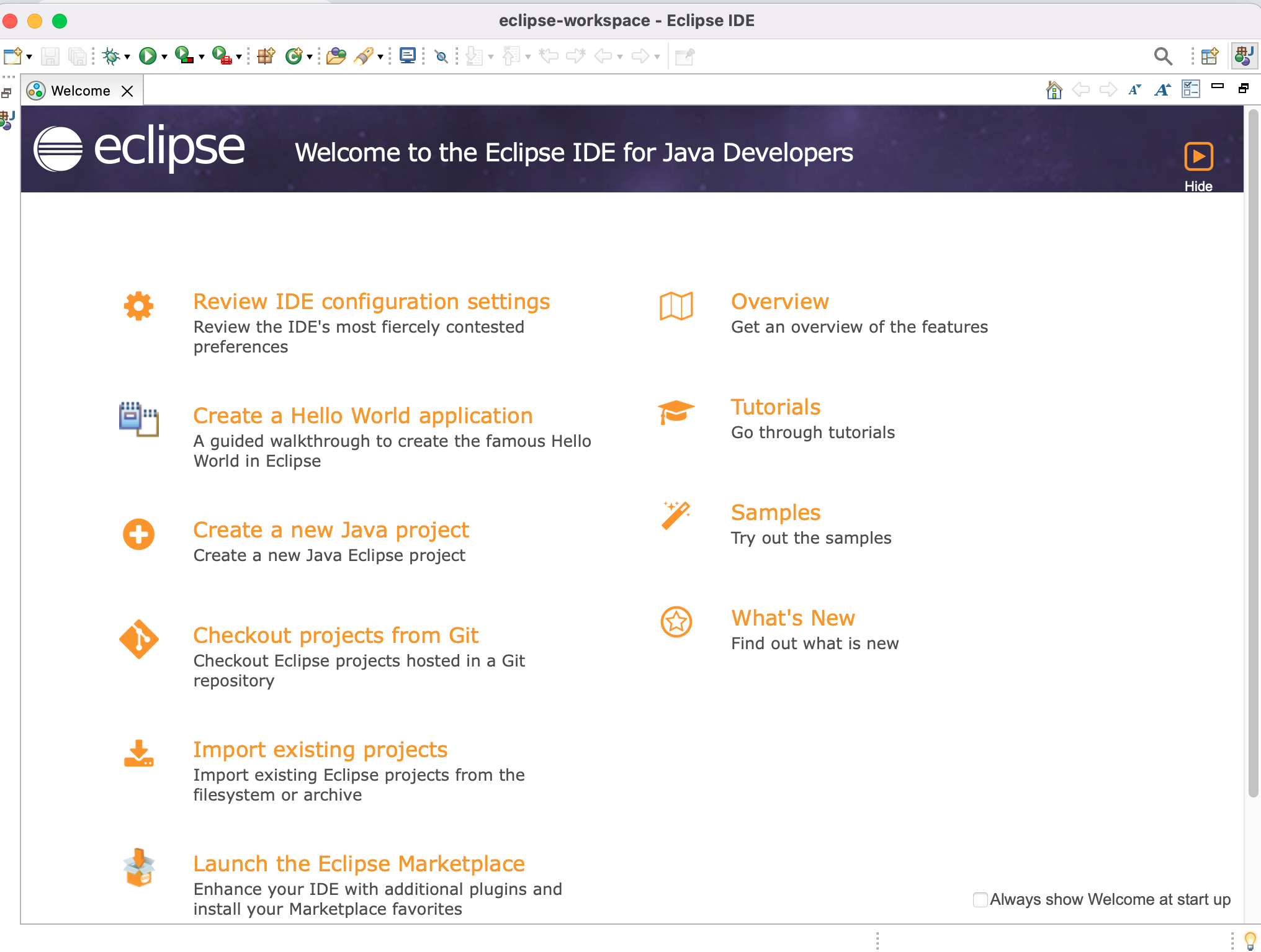Toggle the Java perspective button
The width and height of the screenshot is (1261, 952).
click(x=1244, y=56)
